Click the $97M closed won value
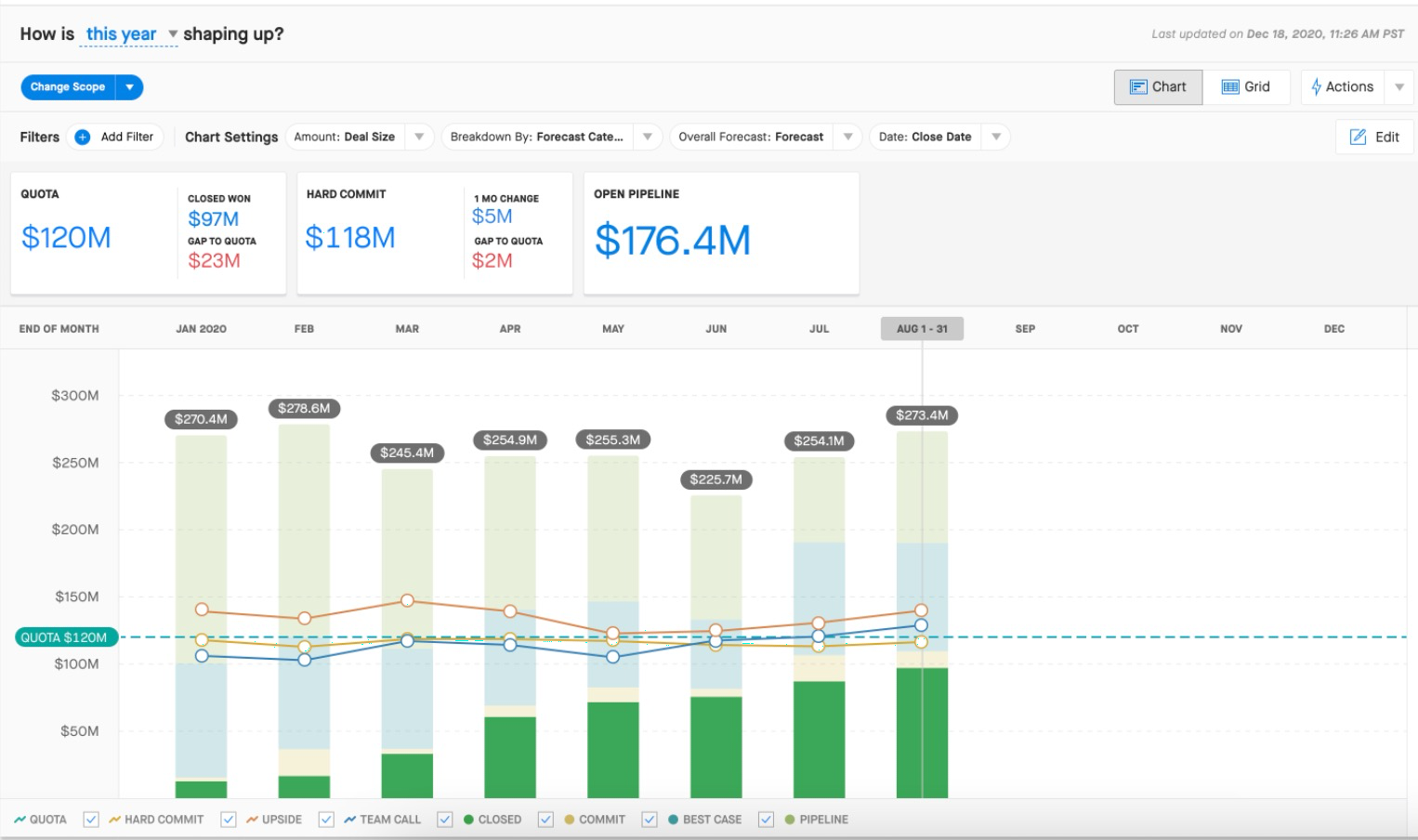Image resolution: width=1418 pixels, height=840 pixels. [x=214, y=219]
